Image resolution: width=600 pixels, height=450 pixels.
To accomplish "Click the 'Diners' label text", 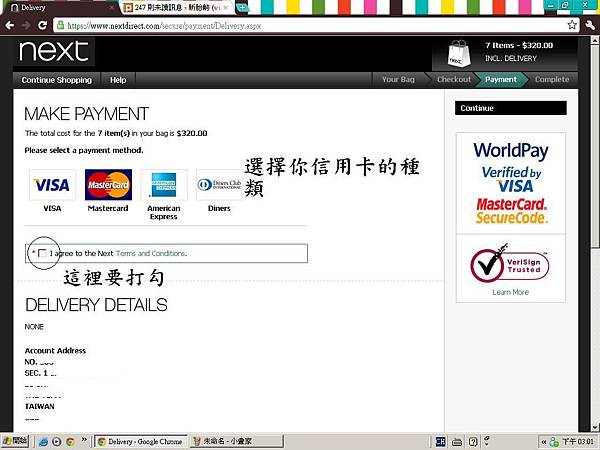I will [219, 208].
